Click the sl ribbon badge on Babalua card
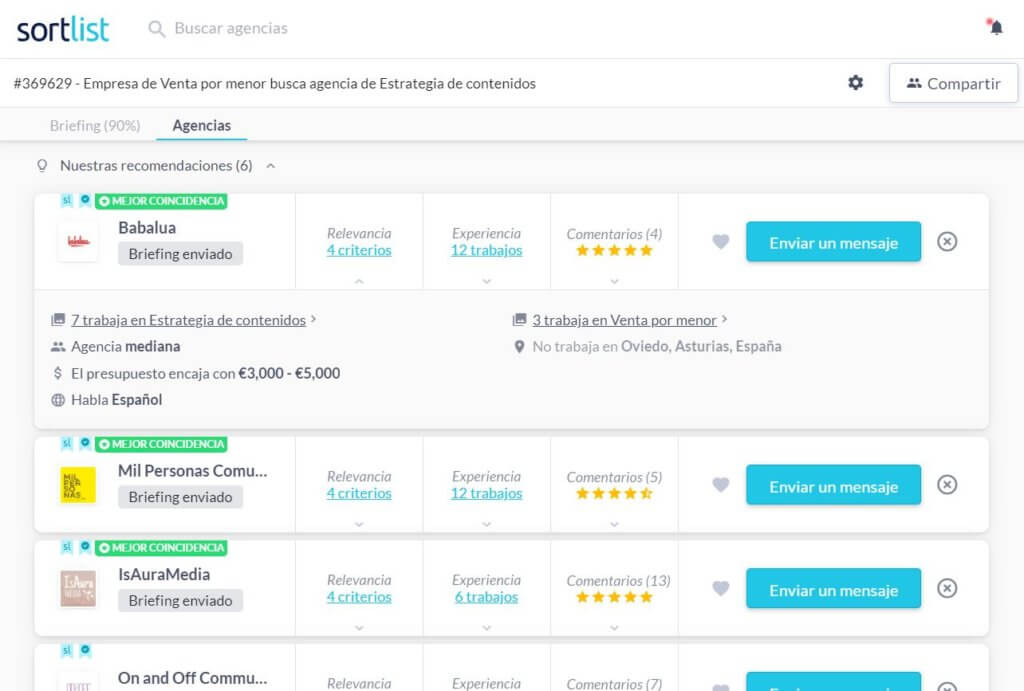Image resolution: width=1024 pixels, height=691 pixels. tap(67, 201)
